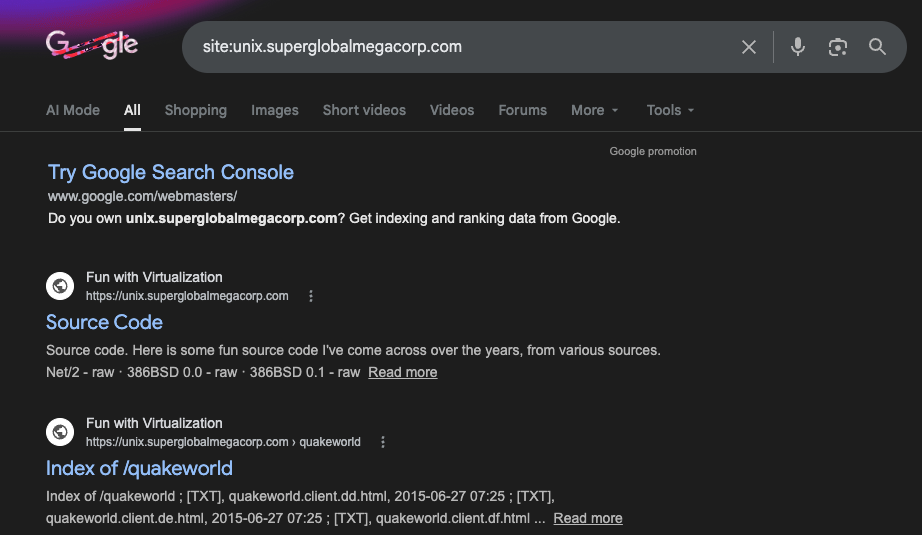Open the Source Code result title

point(104,322)
